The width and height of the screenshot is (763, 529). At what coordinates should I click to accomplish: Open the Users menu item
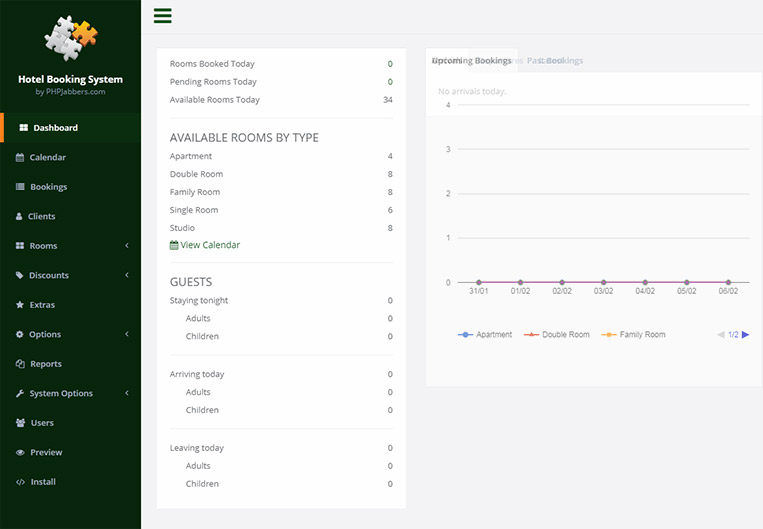(71, 423)
